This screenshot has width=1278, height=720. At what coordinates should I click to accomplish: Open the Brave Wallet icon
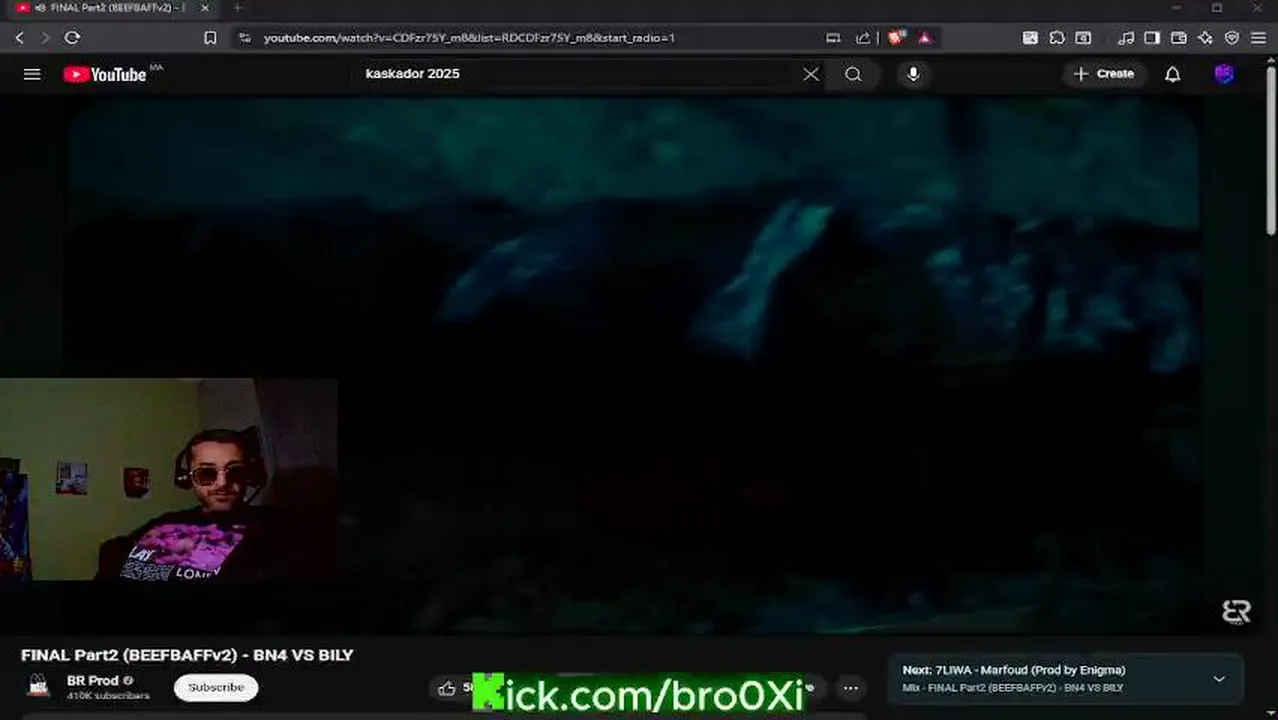[1179, 38]
